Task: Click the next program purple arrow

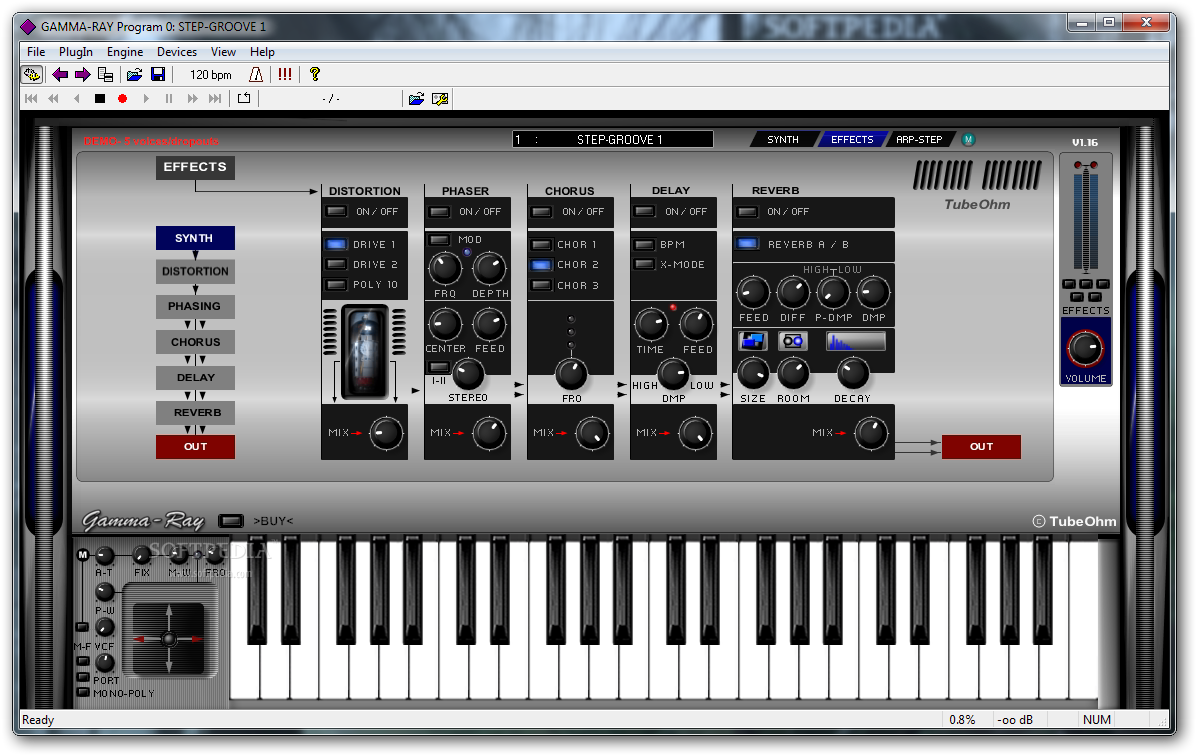Action: (x=82, y=75)
